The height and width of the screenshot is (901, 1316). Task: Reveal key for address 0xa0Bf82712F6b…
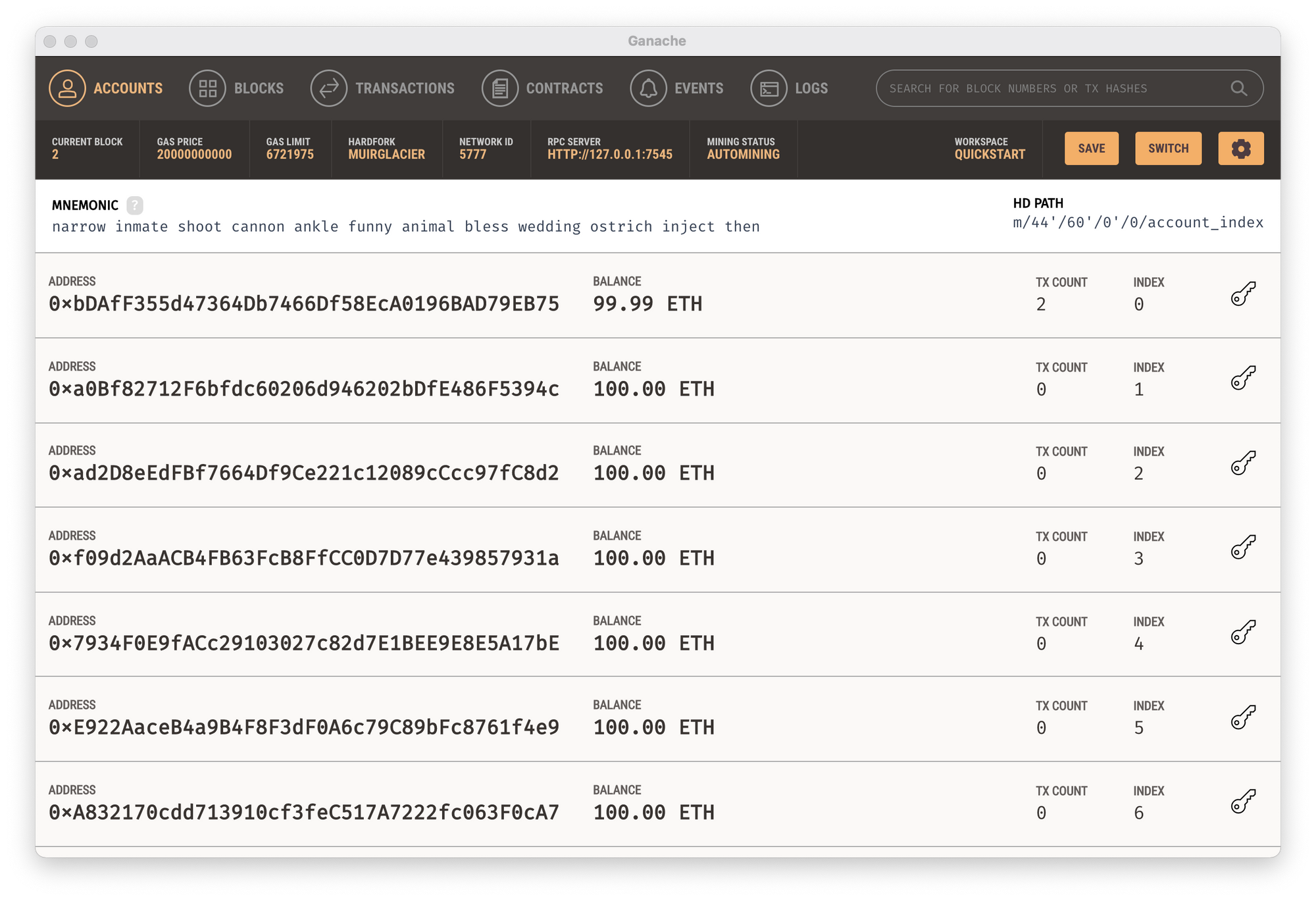click(x=1243, y=378)
